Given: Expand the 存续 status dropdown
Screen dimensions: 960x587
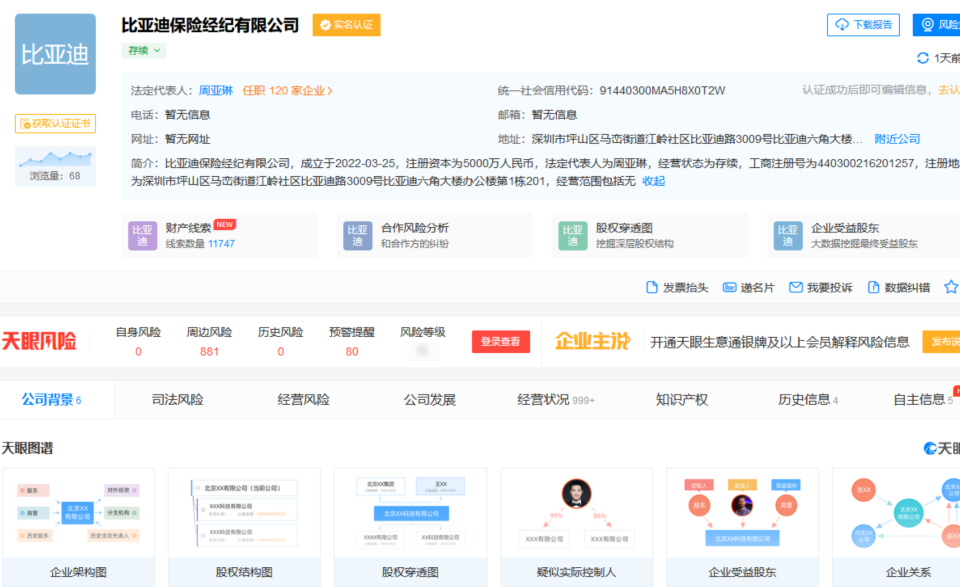Looking at the screenshot, I should (144, 51).
